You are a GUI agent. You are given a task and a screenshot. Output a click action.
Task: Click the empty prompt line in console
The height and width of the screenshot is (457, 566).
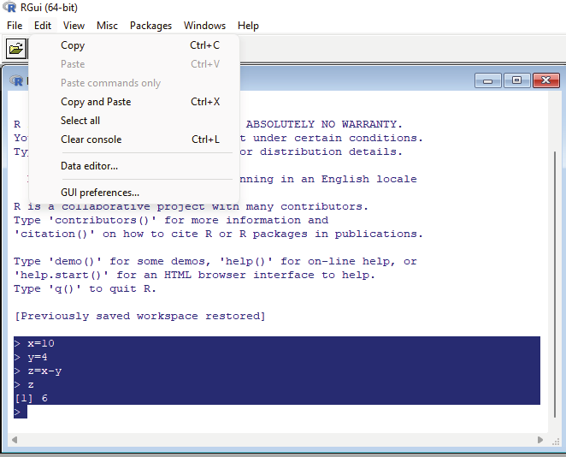(x=277, y=412)
